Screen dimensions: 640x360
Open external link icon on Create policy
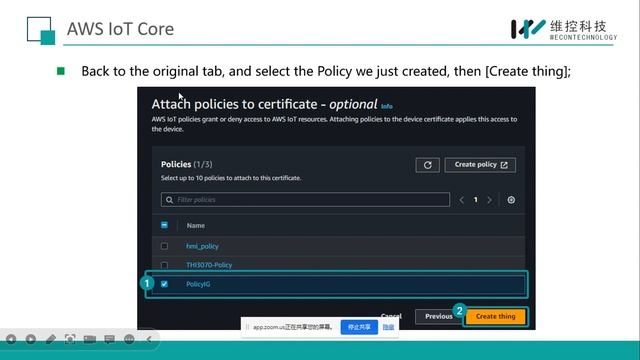coord(504,165)
